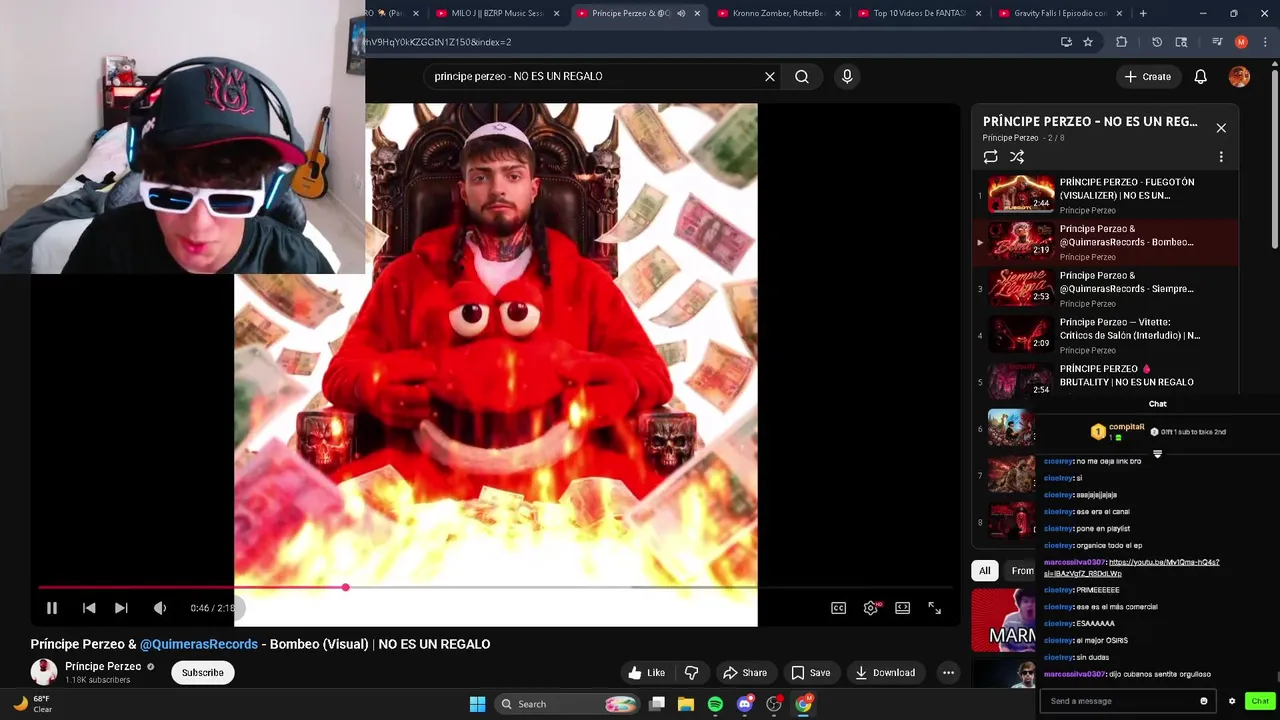The height and width of the screenshot is (720, 1280).
Task: Subscribe to Príncipe Perzeo channel
Action: [x=203, y=673]
